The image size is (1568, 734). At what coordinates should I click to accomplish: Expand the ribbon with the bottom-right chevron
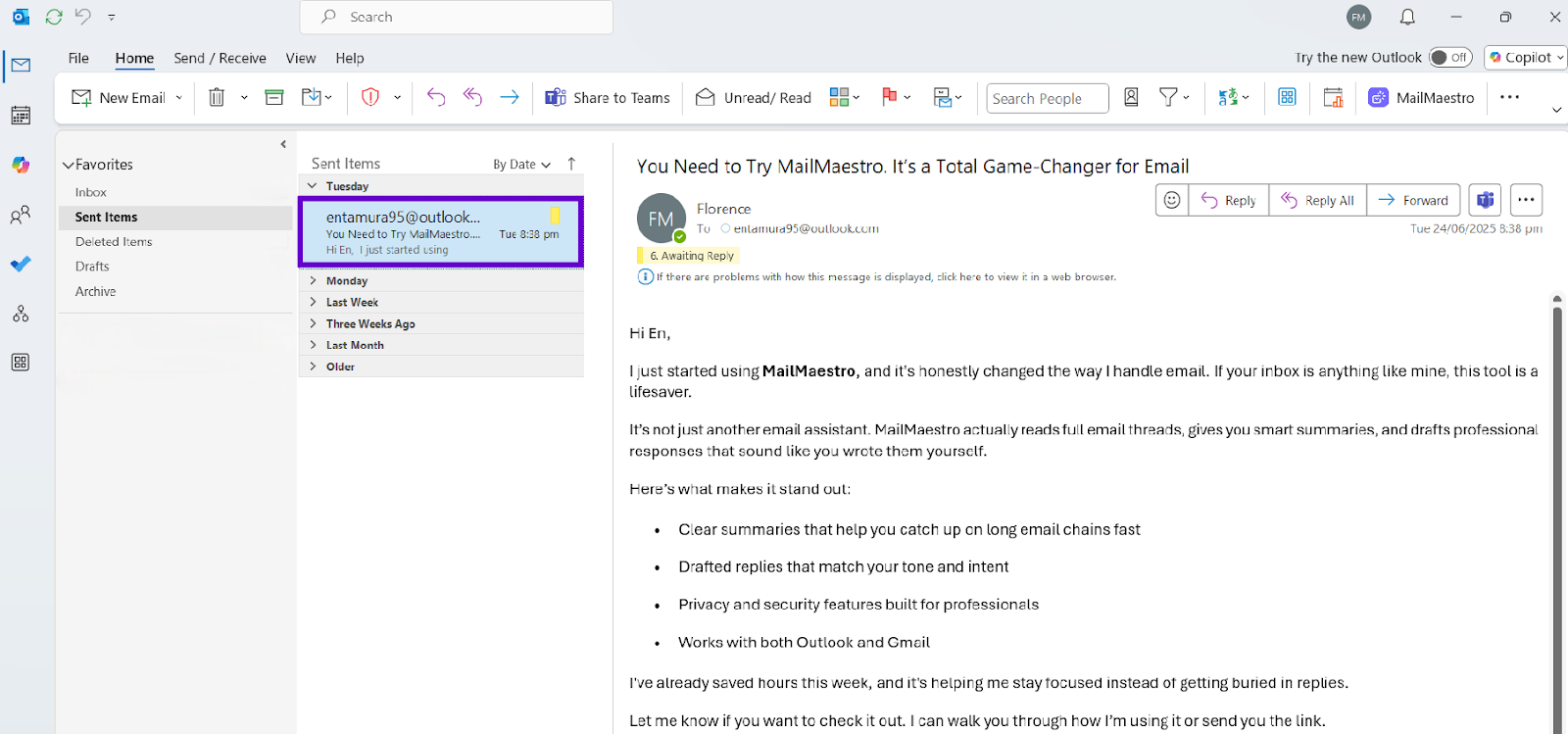[1556, 110]
